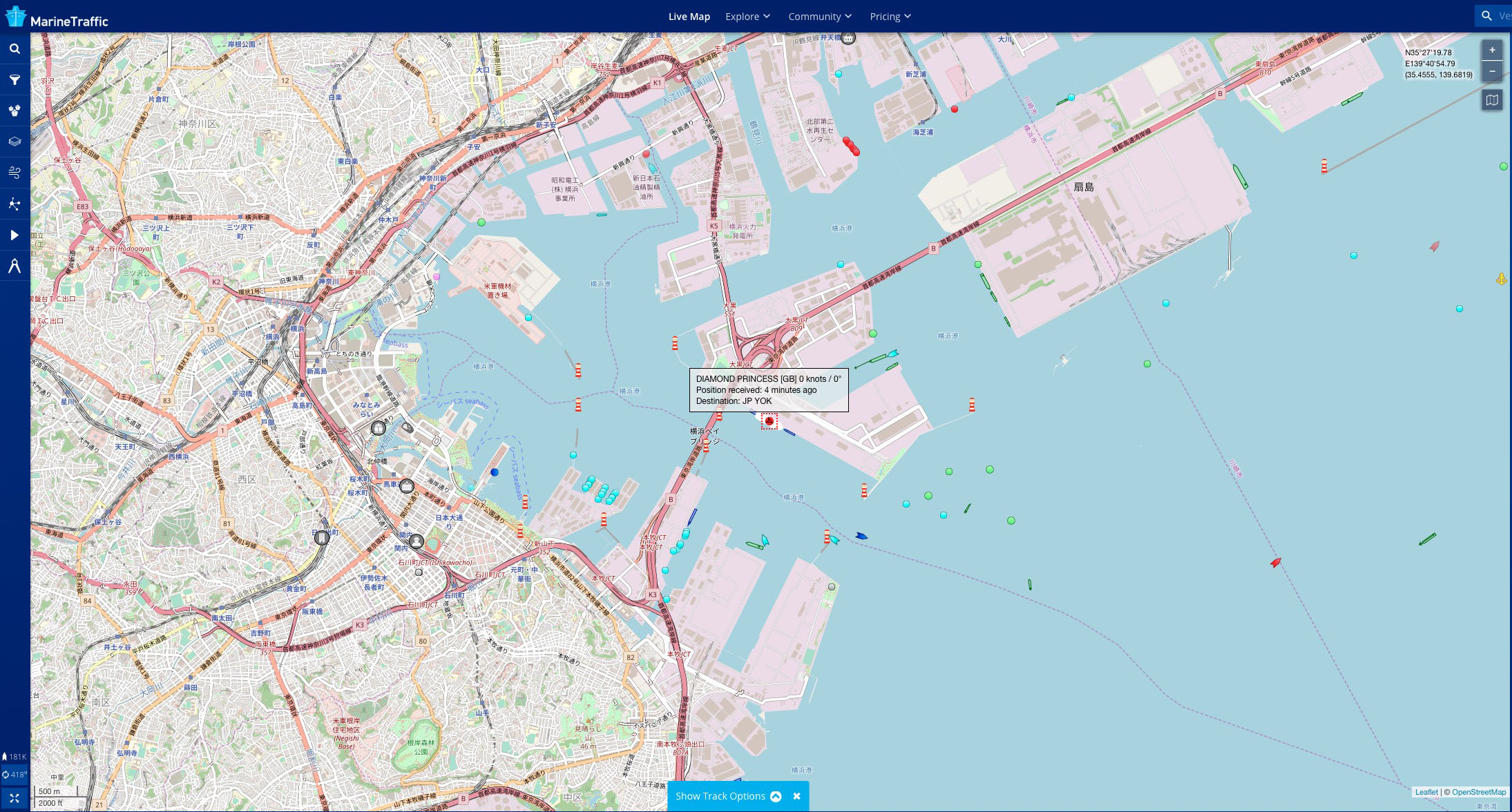Viewport: 1512px width, 812px height.
Task: Click the fullscreen expand arrows icon
Action: 15,797
